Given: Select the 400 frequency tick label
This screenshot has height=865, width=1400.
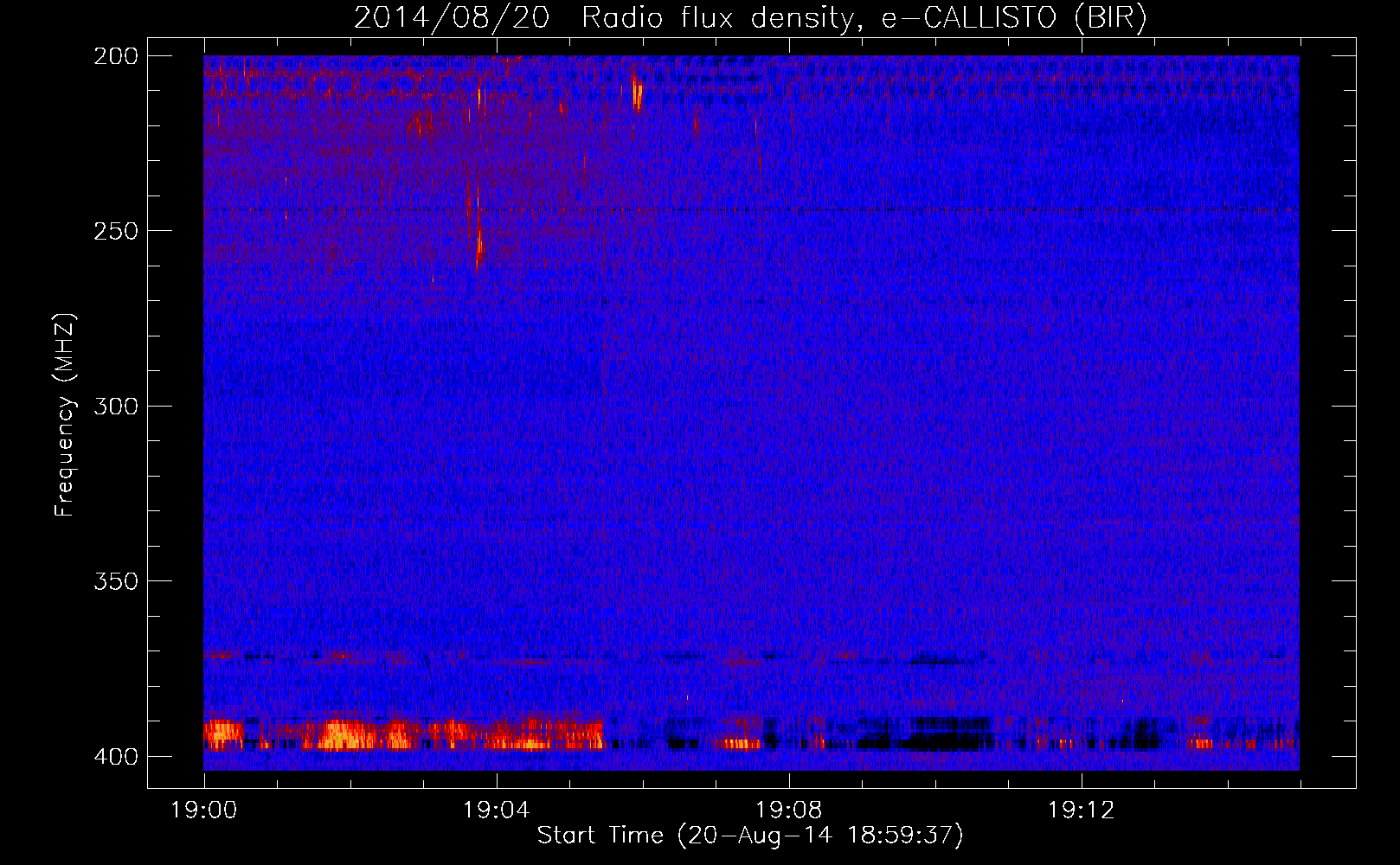Looking at the screenshot, I should click(x=115, y=757).
